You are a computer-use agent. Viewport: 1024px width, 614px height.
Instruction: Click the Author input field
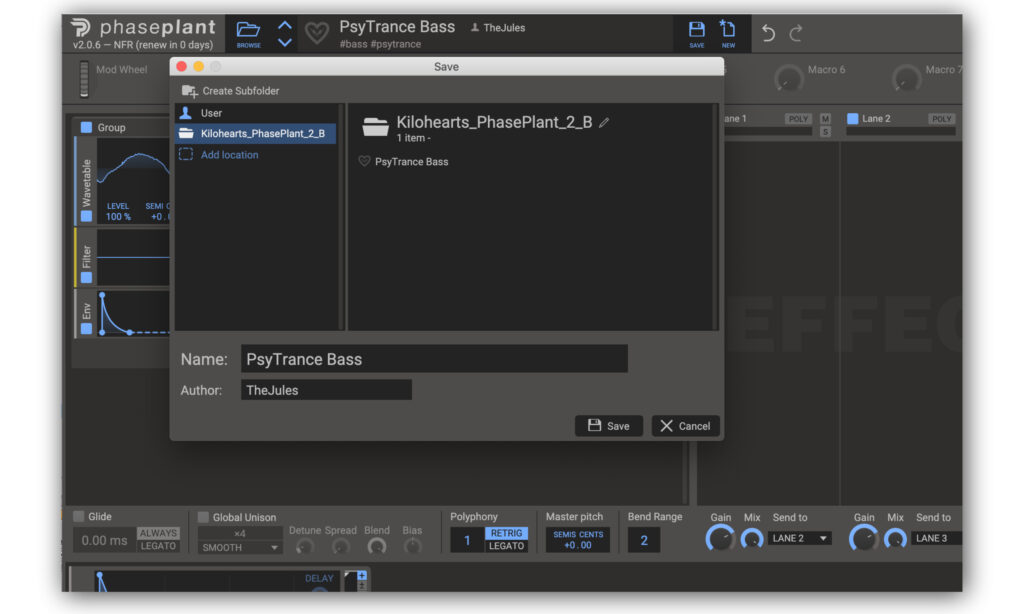327,390
